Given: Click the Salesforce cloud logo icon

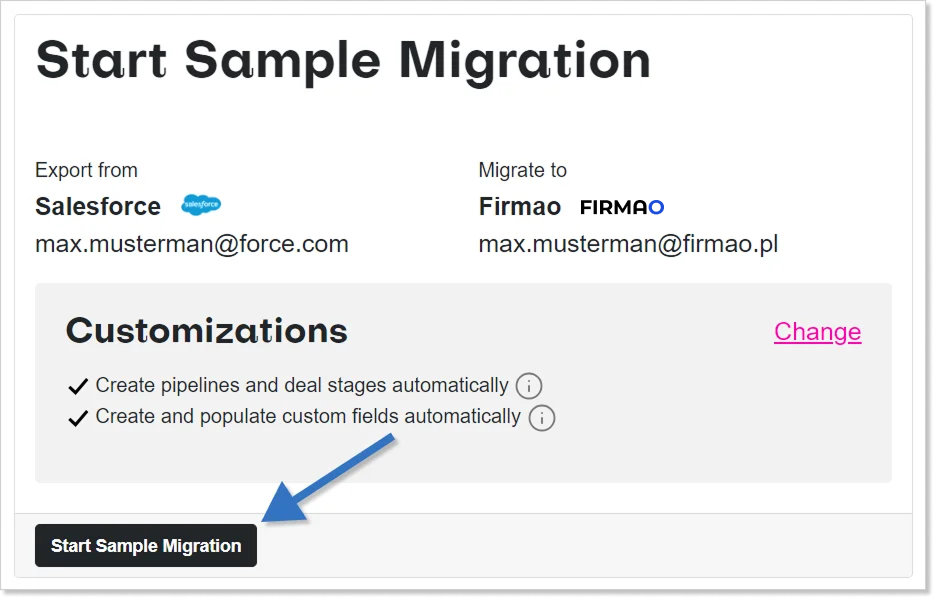Looking at the screenshot, I should (x=201, y=205).
